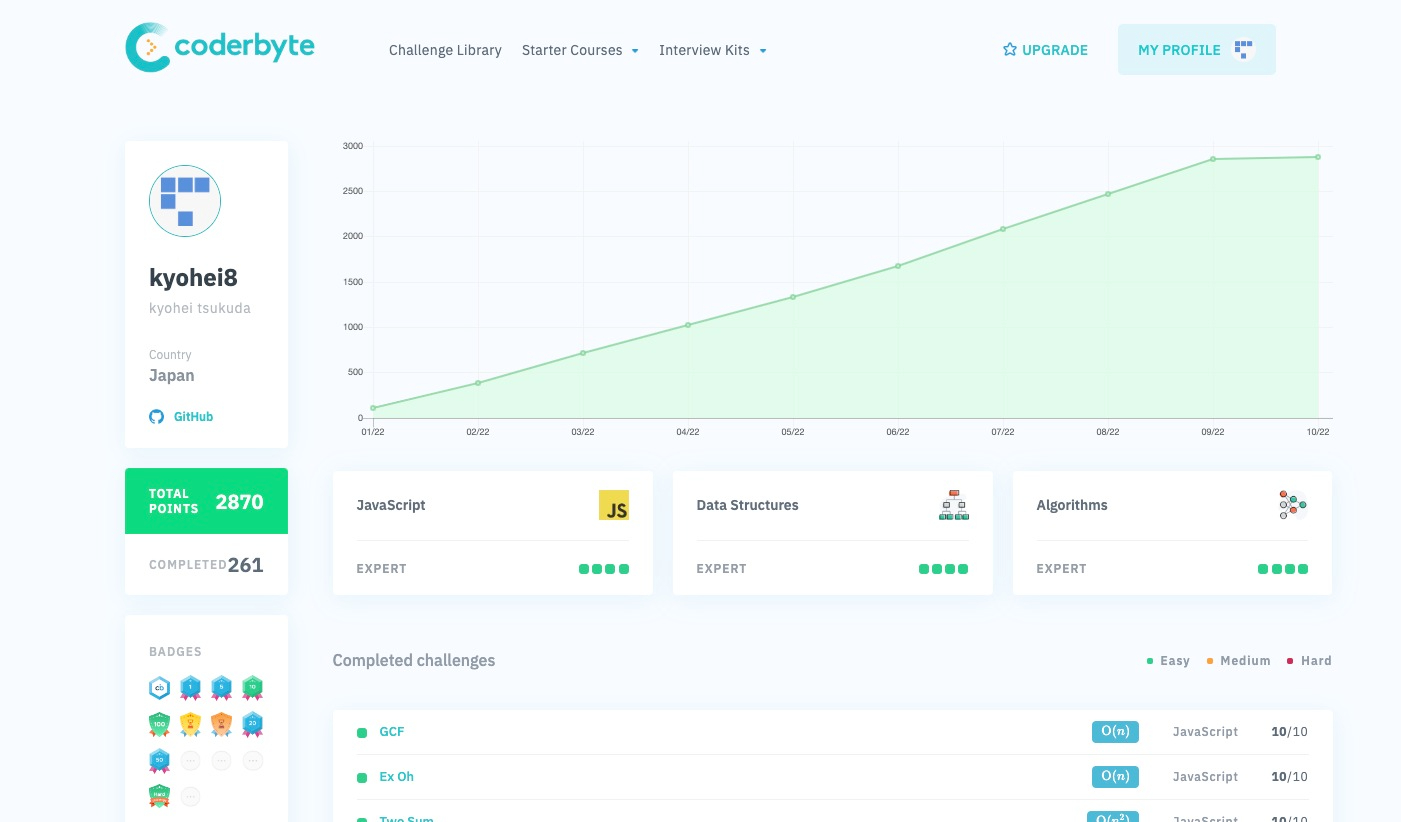Click the green TOTAL POINTS 2870 panel

(x=206, y=501)
